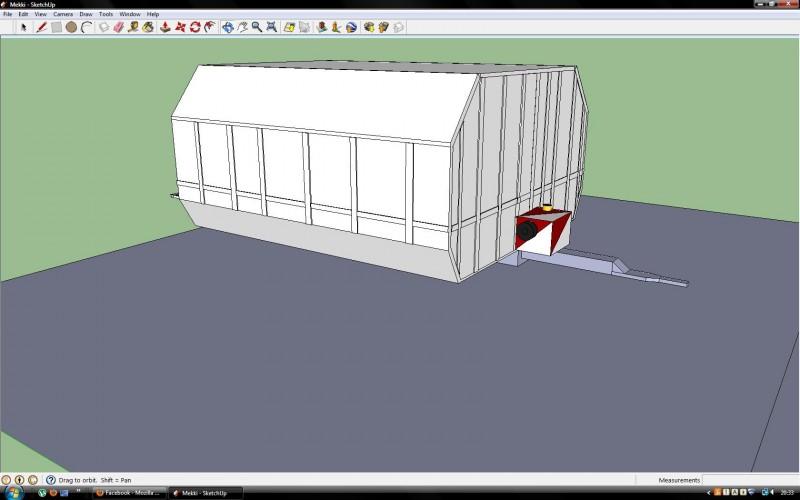This screenshot has width=800, height=500.
Task: Expand hidden system tray icons arrow
Action: pyautogui.click(x=709, y=493)
